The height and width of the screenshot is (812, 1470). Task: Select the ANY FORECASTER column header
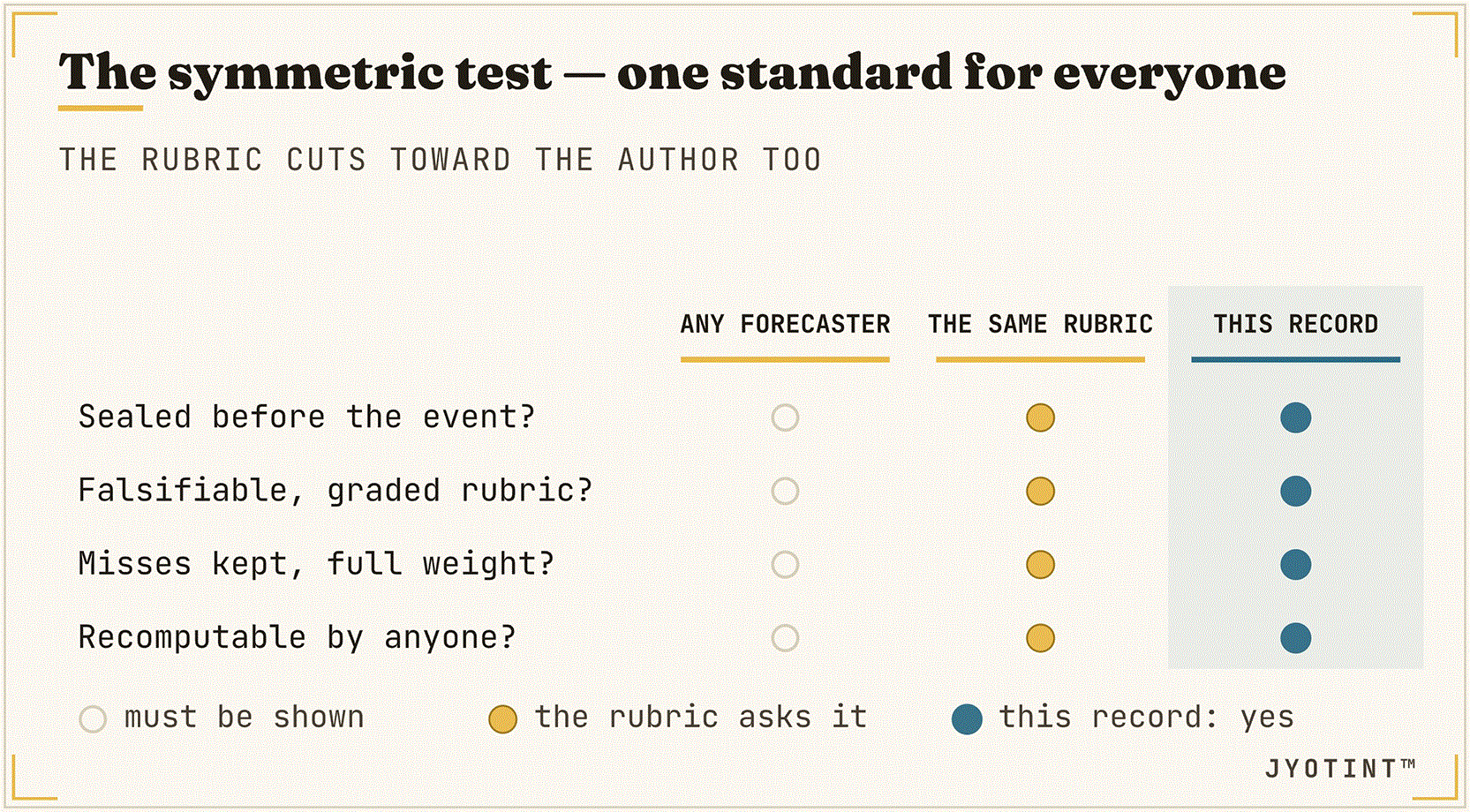click(785, 324)
